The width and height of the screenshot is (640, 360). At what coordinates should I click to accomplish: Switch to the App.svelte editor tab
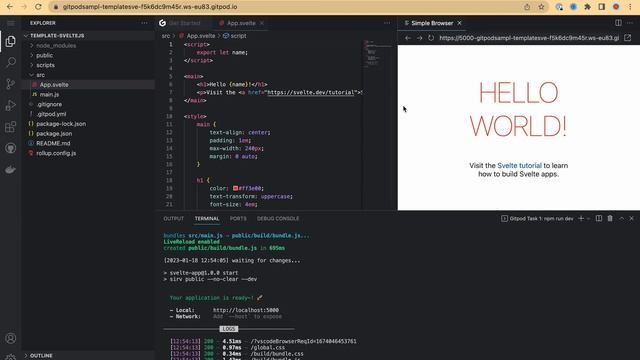point(241,23)
